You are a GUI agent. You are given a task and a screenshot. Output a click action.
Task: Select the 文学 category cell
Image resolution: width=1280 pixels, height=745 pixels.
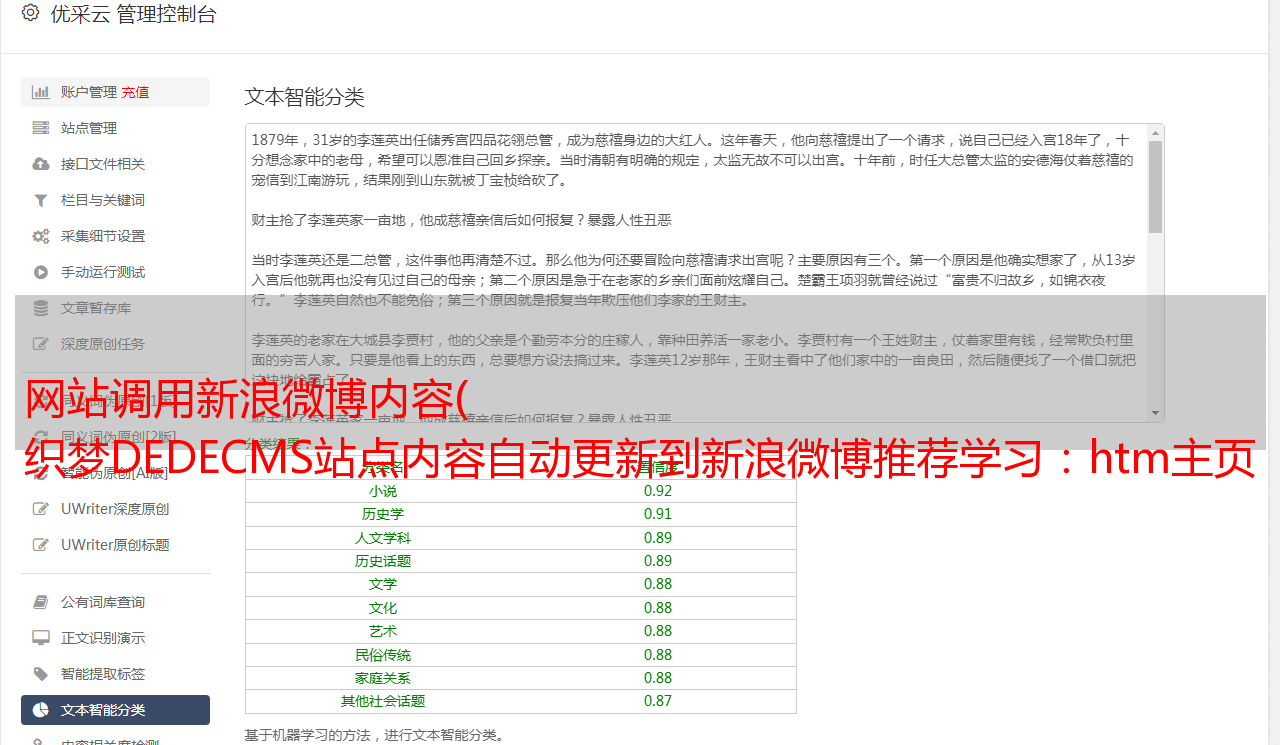(x=383, y=584)
